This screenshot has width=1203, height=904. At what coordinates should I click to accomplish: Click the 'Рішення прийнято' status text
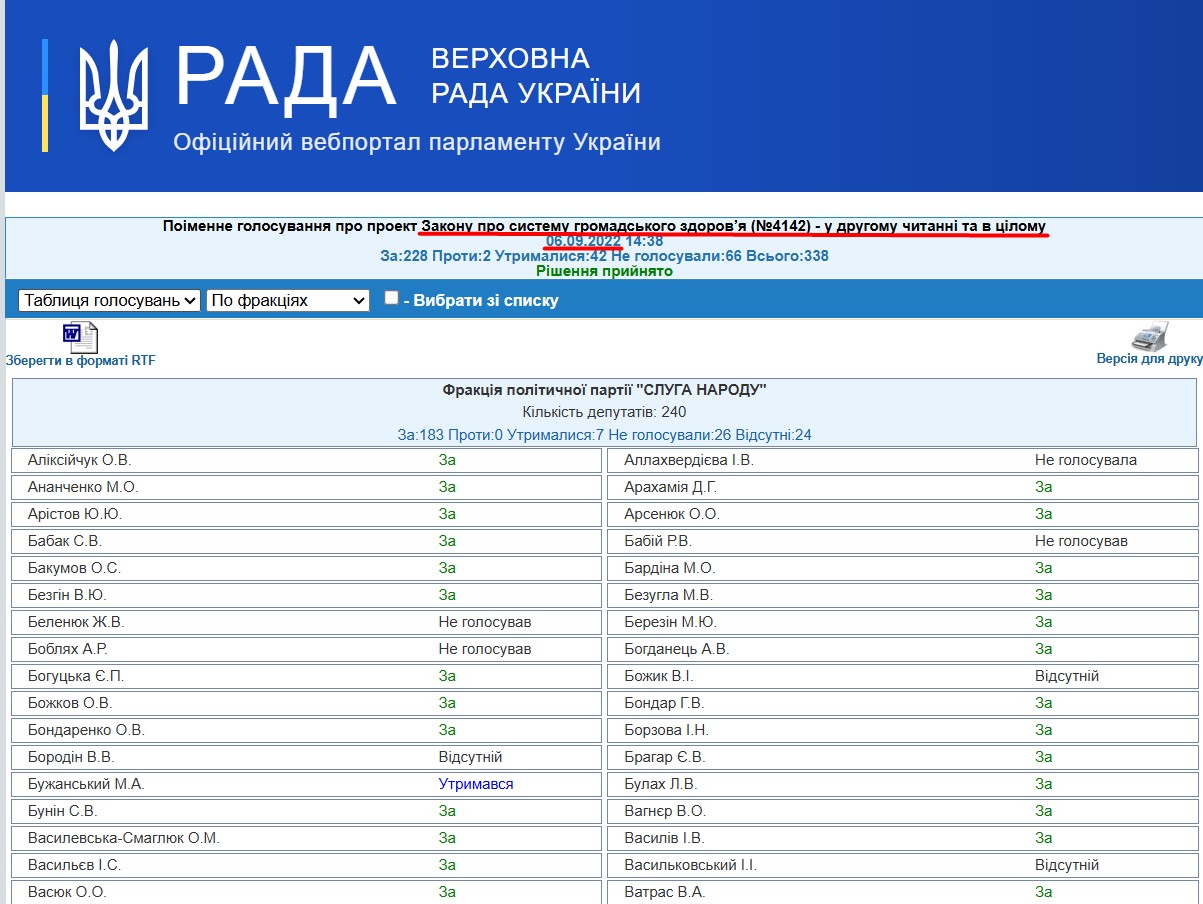coord(604,271)
